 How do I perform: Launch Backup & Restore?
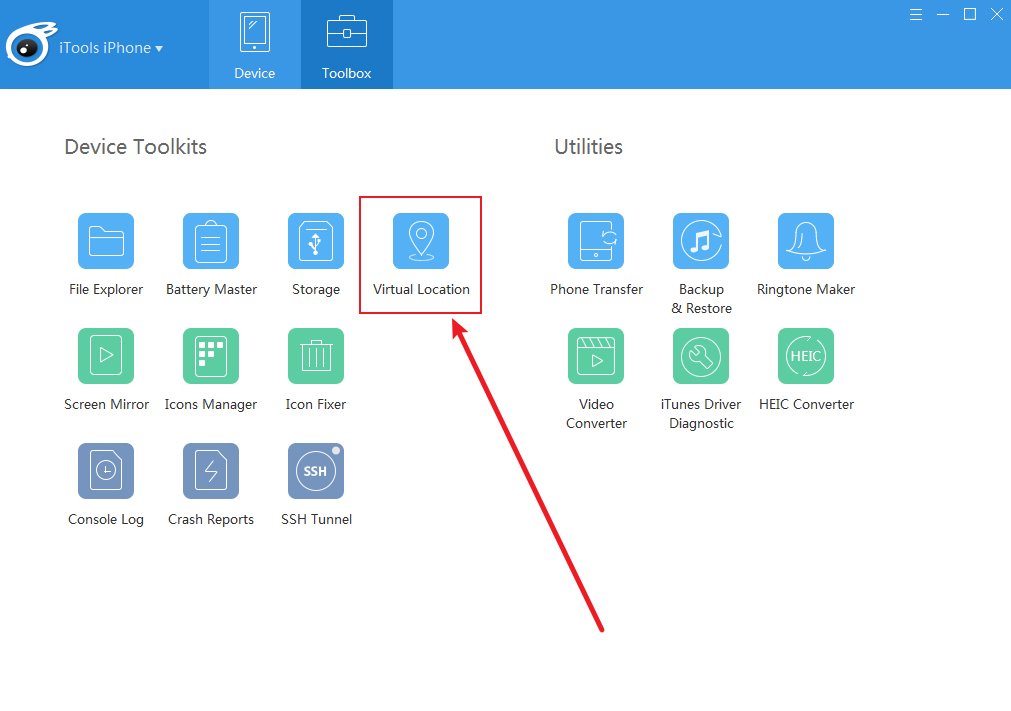point(701,241)
